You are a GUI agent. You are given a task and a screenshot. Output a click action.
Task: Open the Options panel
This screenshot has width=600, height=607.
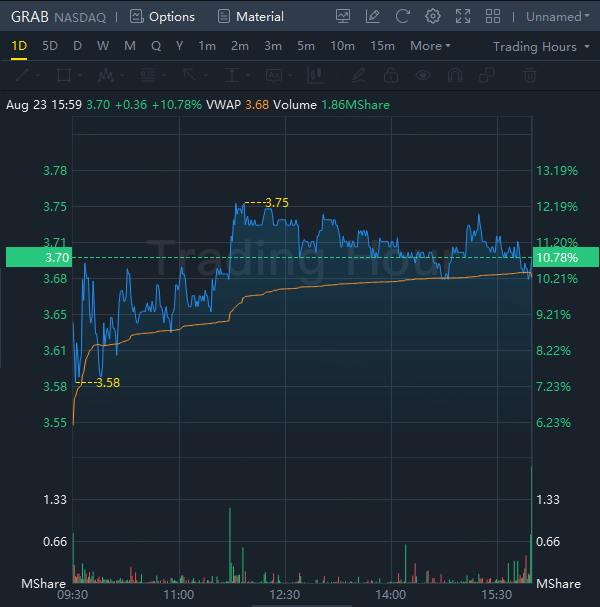[162, 17]
